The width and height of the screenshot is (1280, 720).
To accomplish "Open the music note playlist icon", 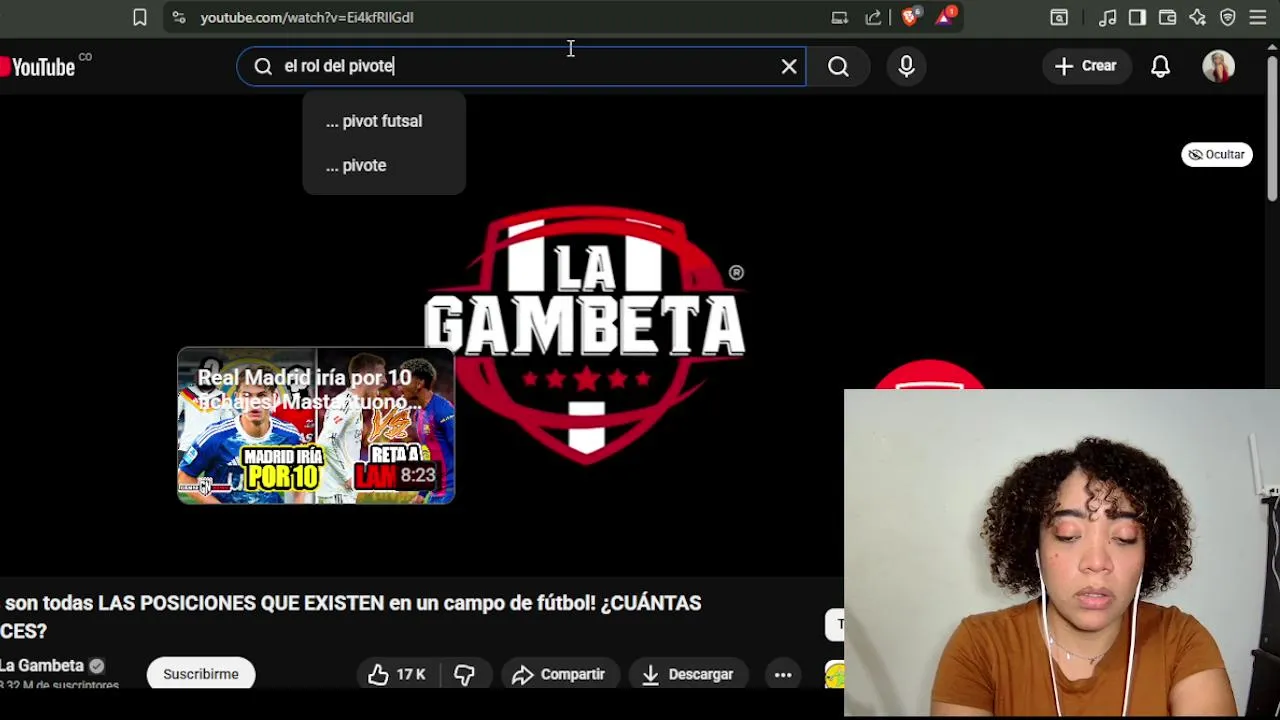I will (x=1108, y=17).
